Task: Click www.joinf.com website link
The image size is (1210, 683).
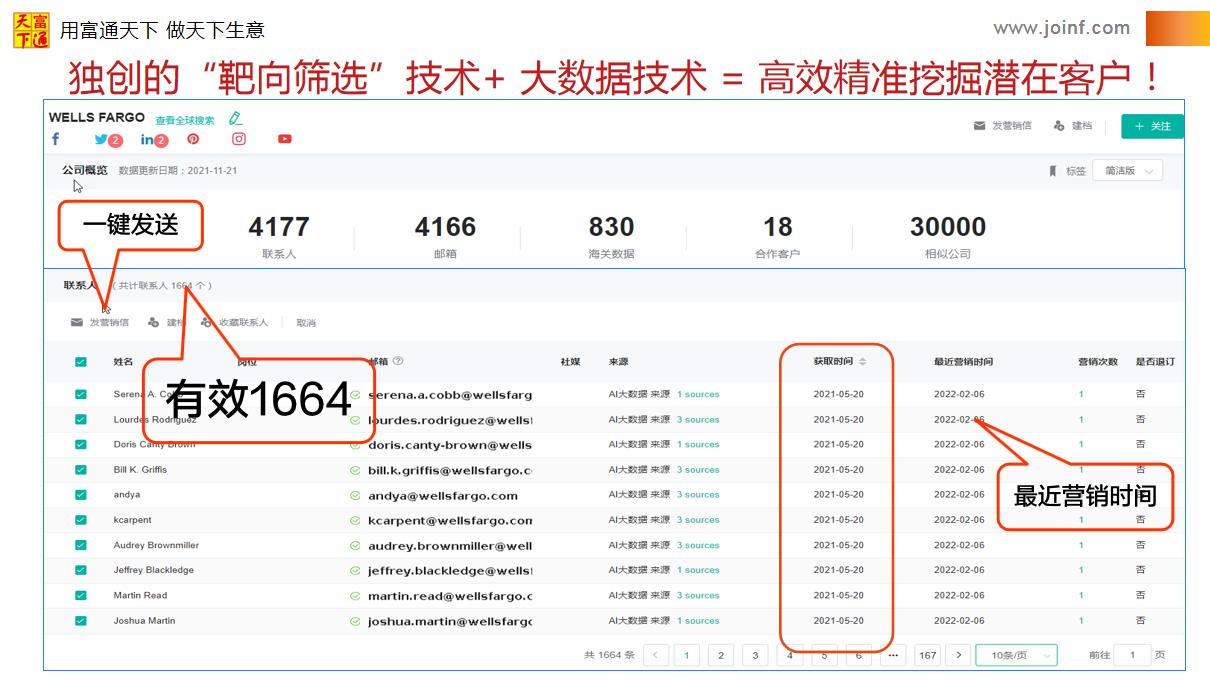Action: pos(1061,28)
